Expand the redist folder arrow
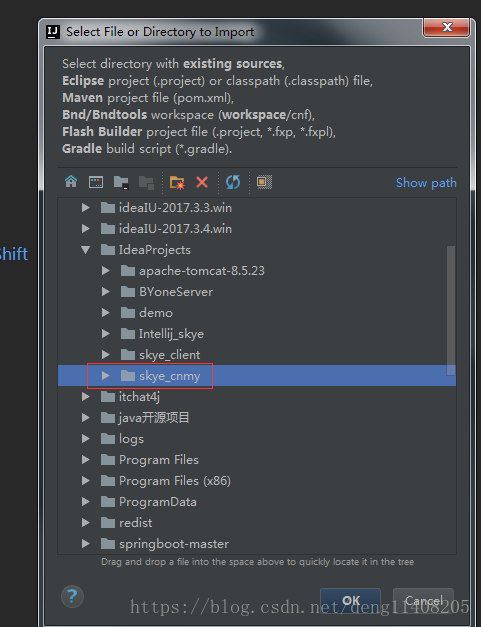Image resolution: width=481 pixels, height=627 pixels. (x=86, y=523)
